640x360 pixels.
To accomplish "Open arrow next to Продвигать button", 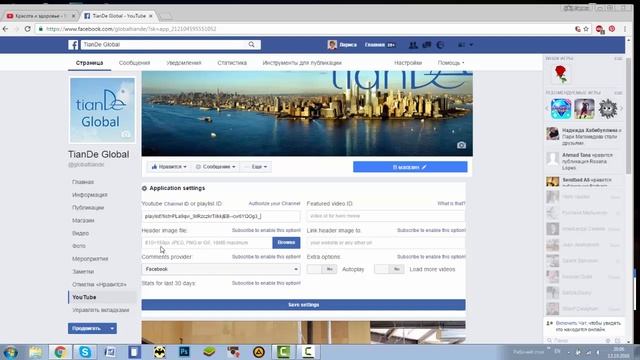I will tap(112, 328).
